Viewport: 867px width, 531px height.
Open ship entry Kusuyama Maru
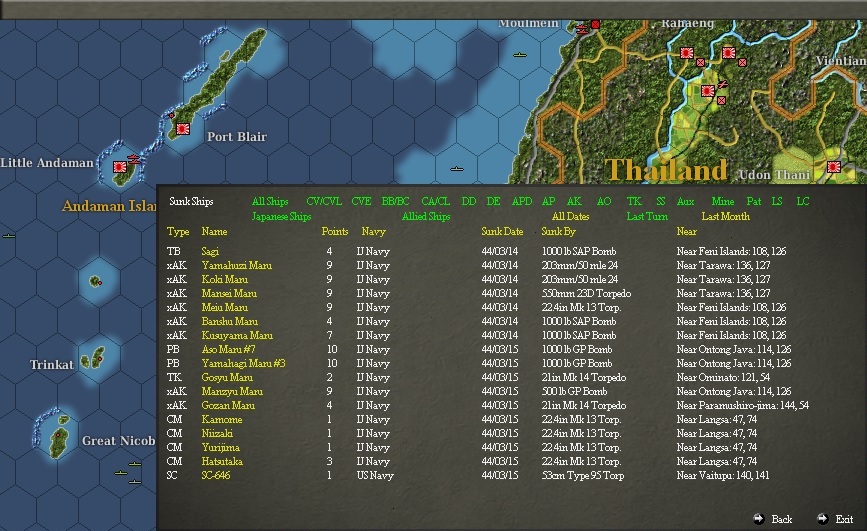pyautogui.click(x=237, y=335)
